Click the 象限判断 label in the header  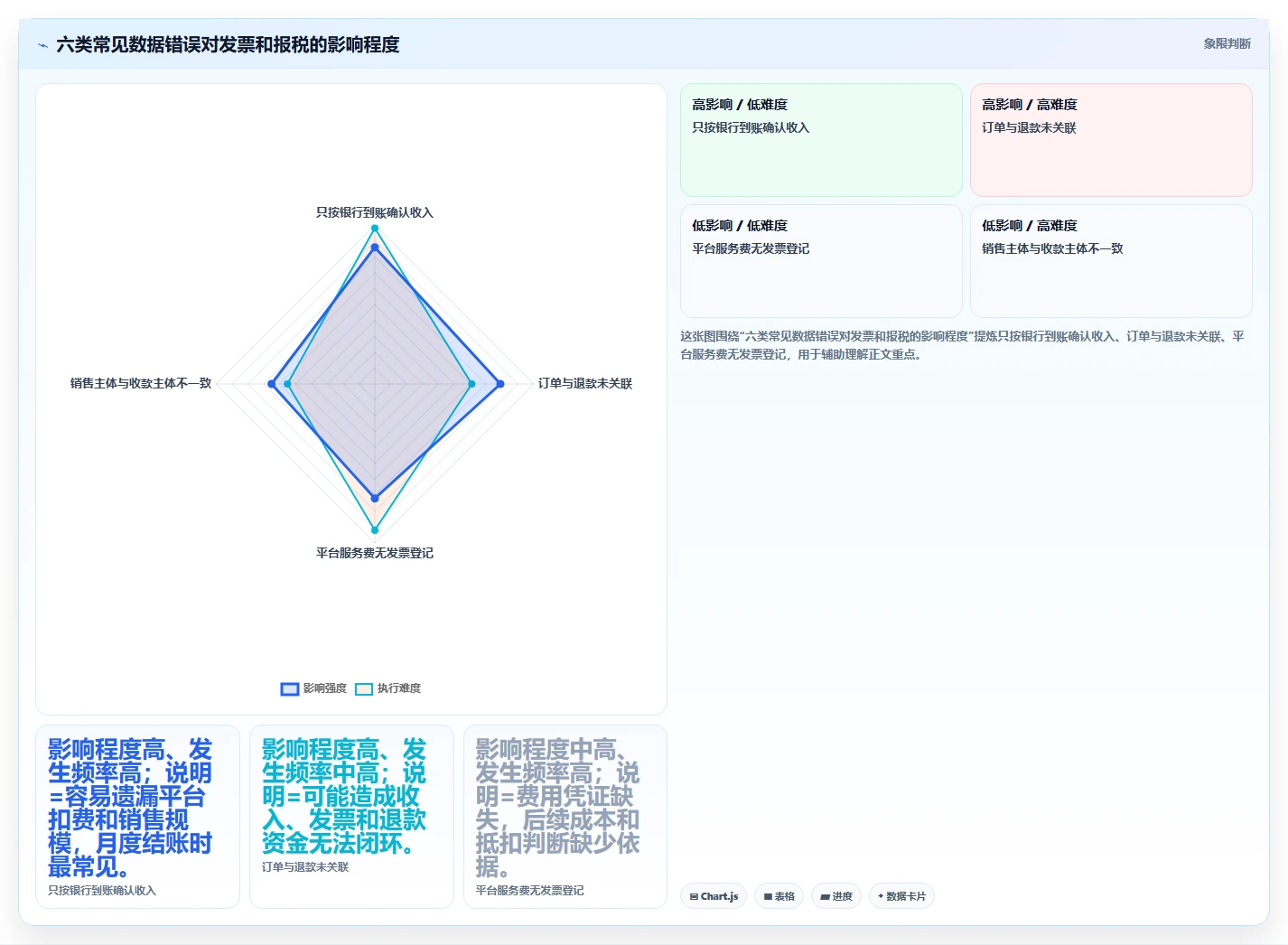1227,43
